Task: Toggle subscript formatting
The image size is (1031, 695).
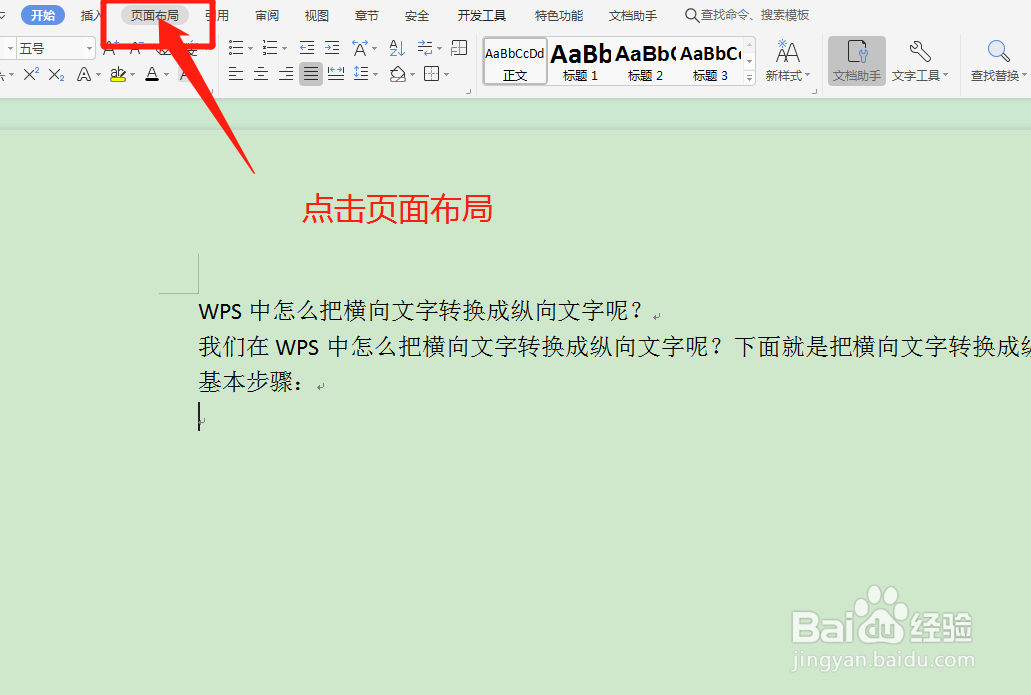Action: [57, 74]
